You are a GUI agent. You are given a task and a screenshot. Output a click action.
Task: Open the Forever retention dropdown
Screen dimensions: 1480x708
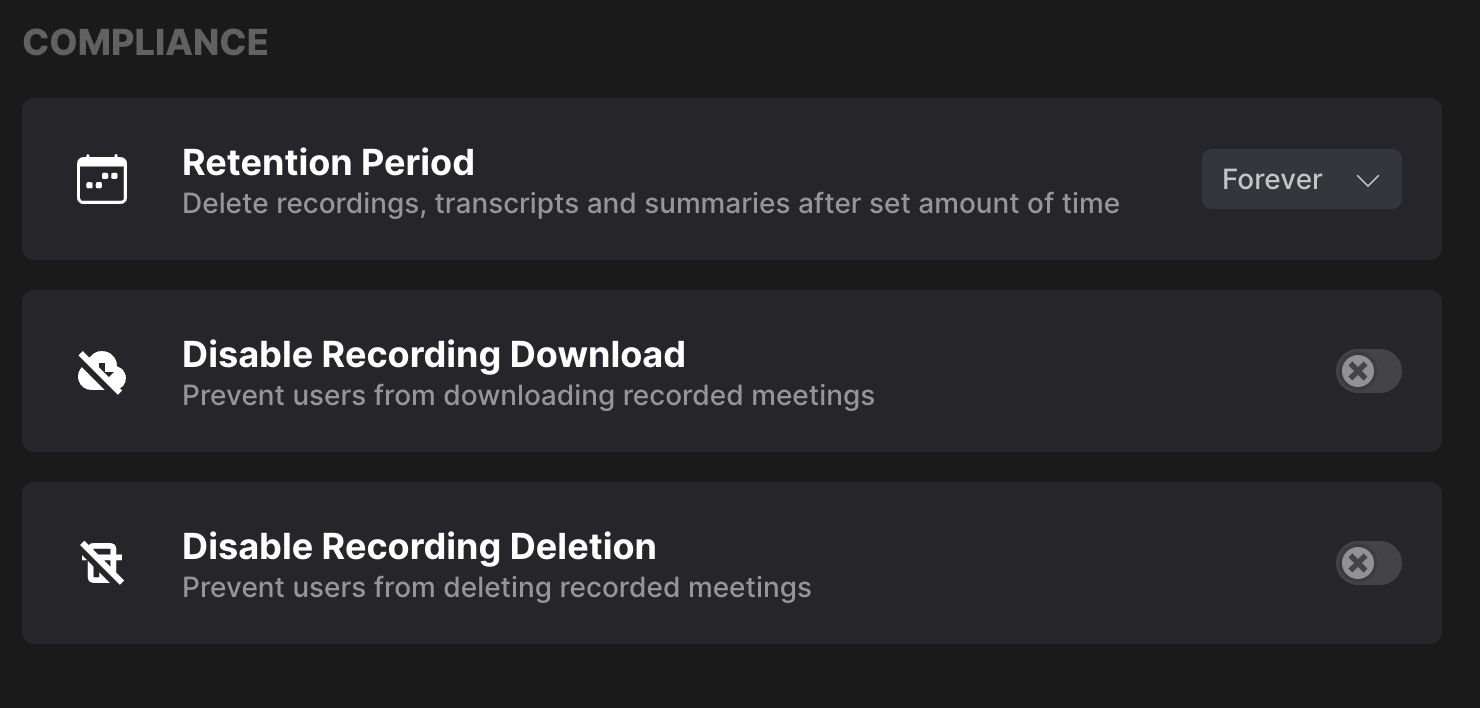point(1302,179)
